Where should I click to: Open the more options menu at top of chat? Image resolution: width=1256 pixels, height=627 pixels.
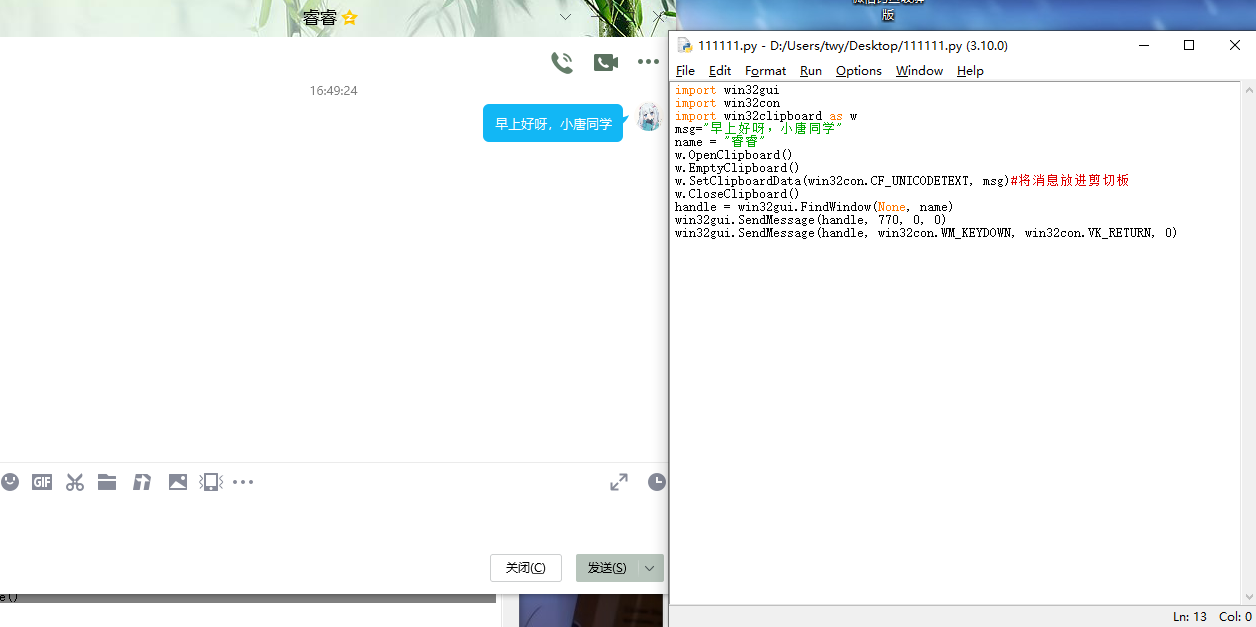click(648, 61)
